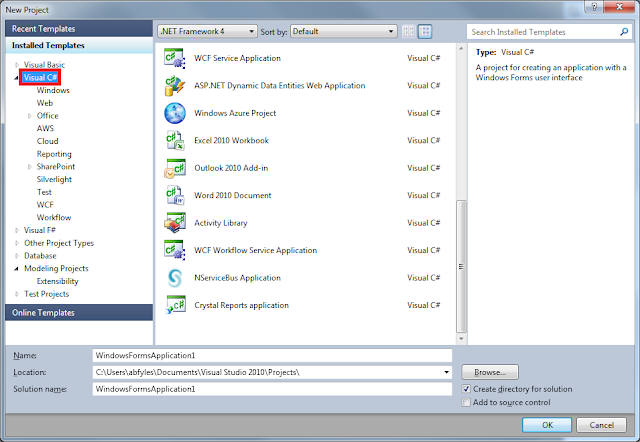
Task: Select 'Activity Library' template name
Action: [x=220, y=223]
